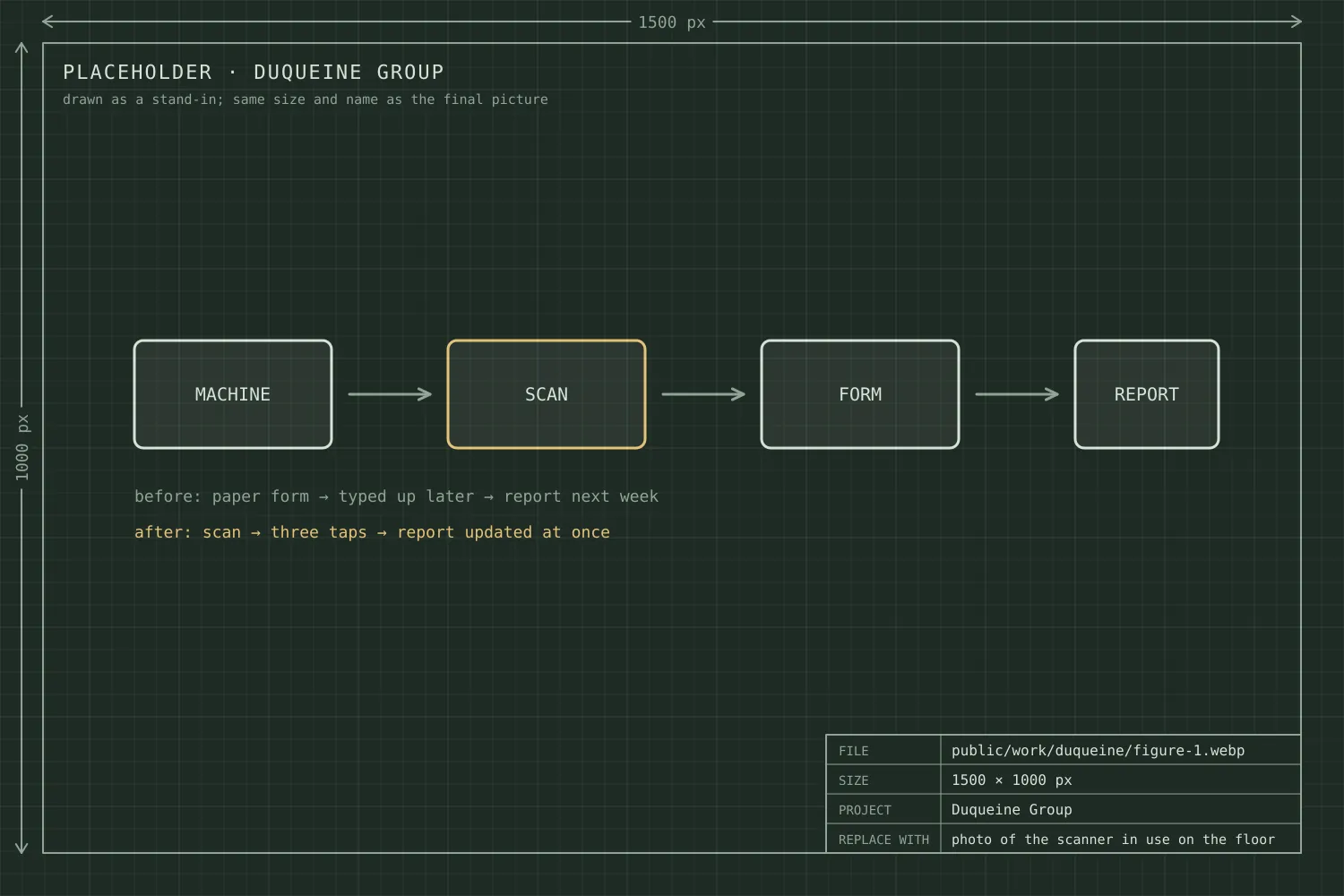1344x896 pixels.
Task: Click the MACHINE box in the diagram
Action: point(233,394)
